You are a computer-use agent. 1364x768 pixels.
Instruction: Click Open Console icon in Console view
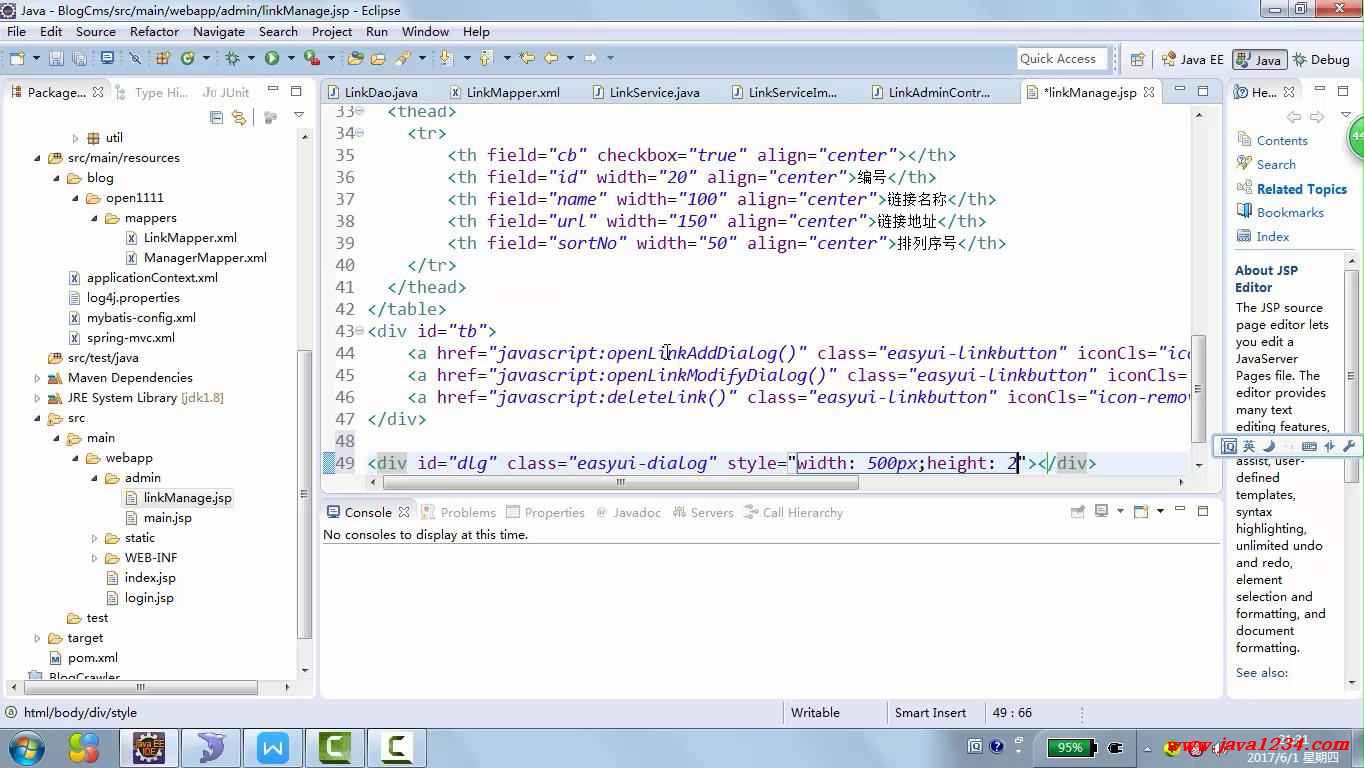pos(1141,512)
